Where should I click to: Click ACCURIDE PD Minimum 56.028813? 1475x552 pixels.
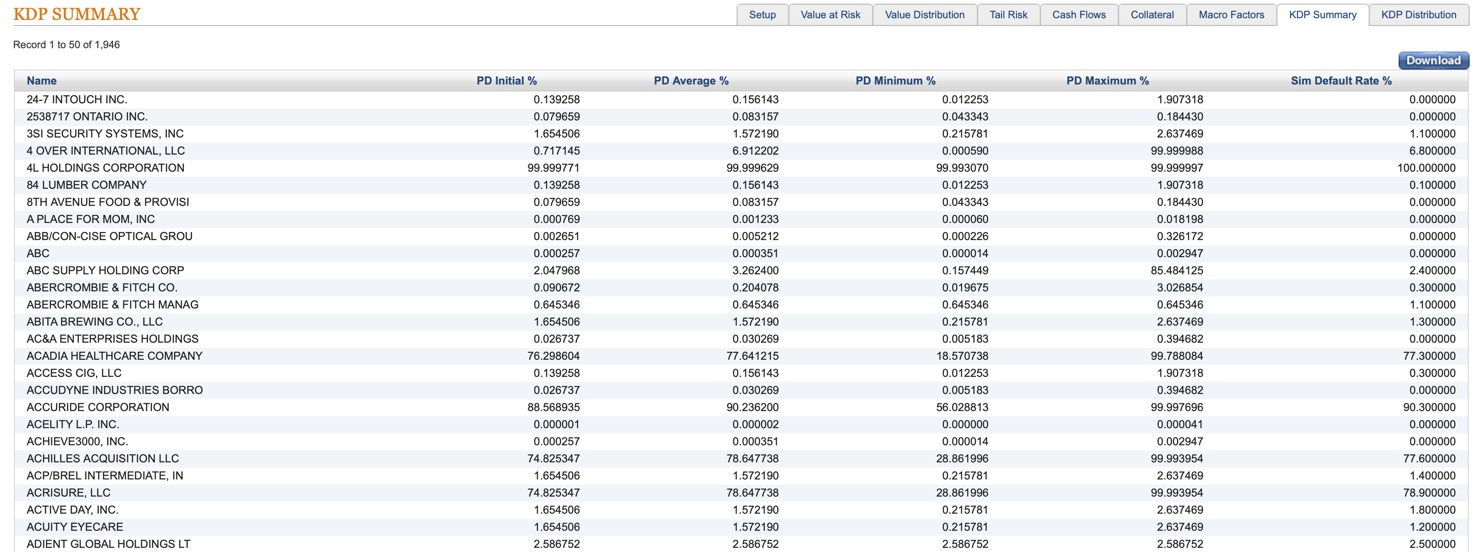962,407
